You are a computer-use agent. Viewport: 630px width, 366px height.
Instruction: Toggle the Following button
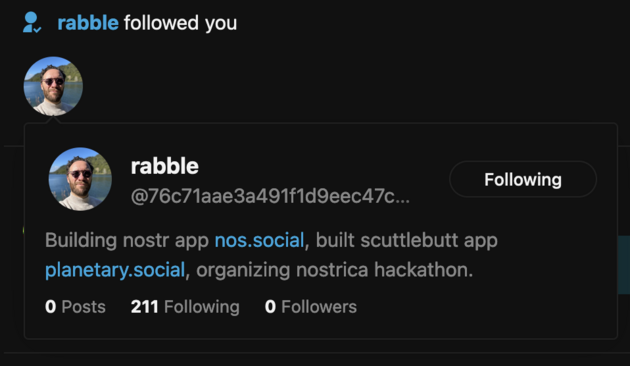click(x=523, y=179)
